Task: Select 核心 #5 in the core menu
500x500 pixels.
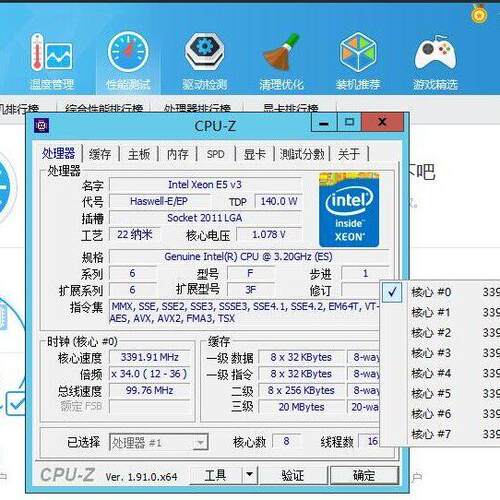Action: pos(440,394)
